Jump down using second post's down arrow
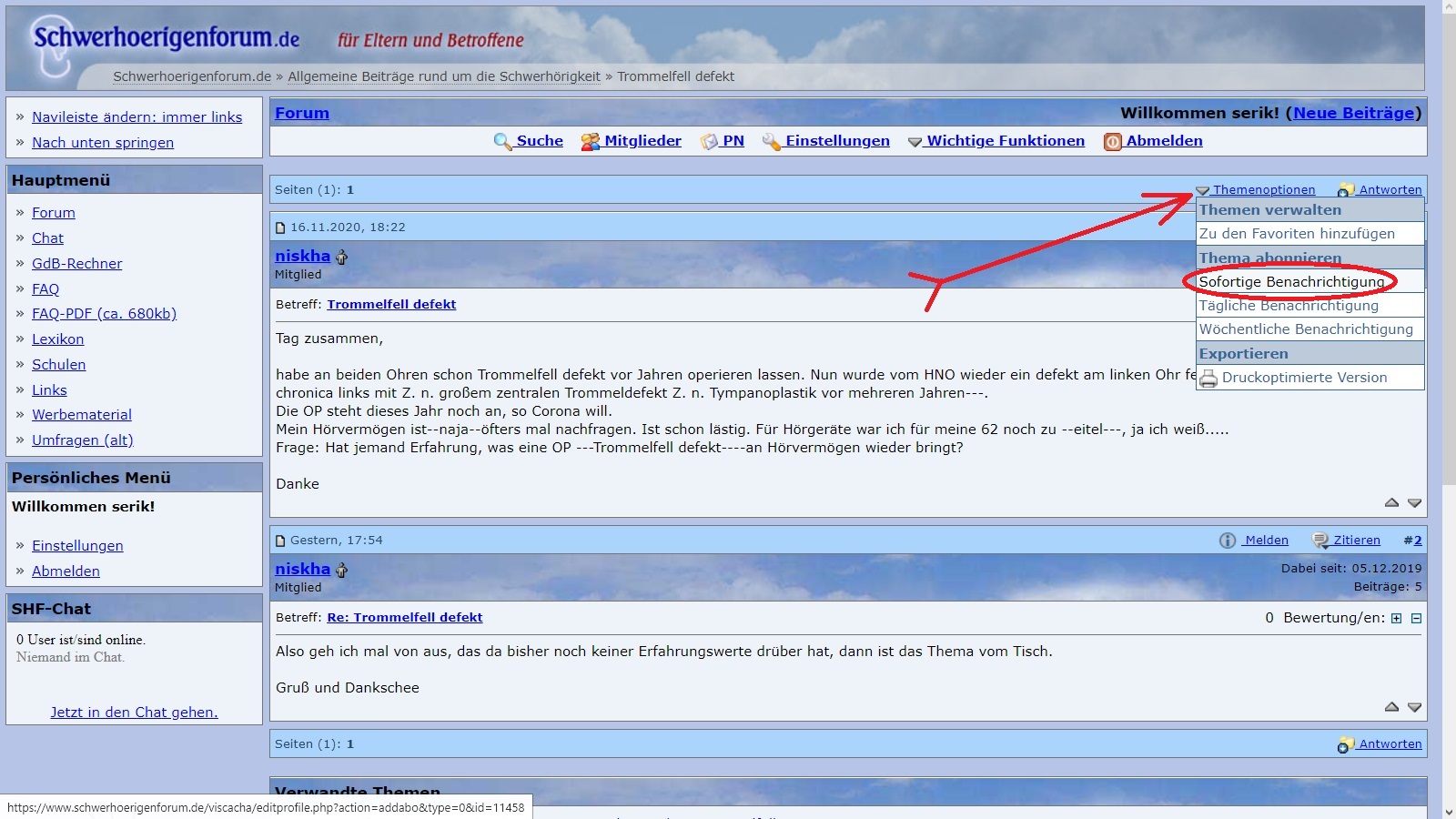Viewport: 1456px width, 819px height. pos(1414,707)
